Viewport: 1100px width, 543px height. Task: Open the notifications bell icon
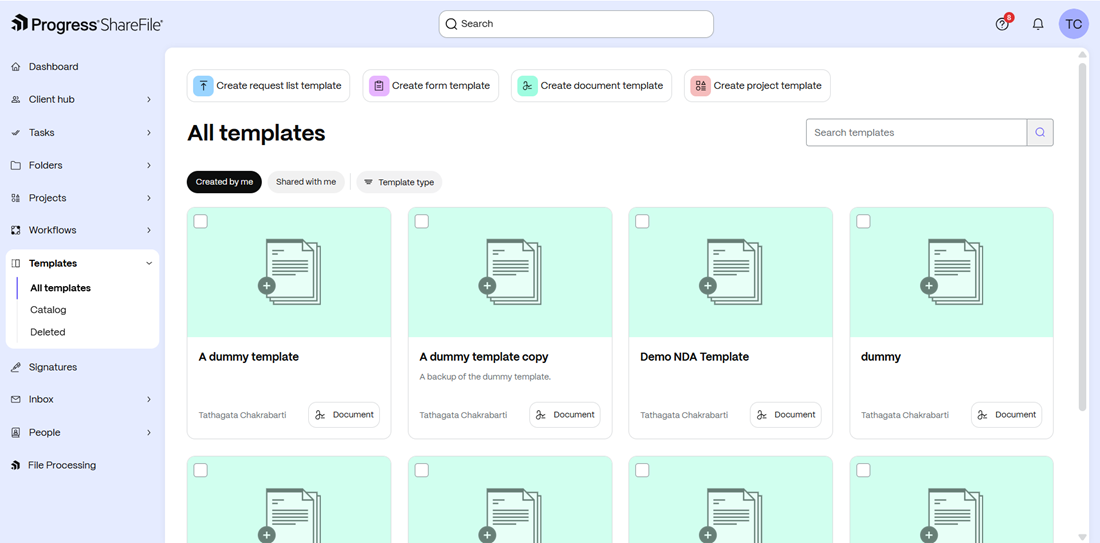1038,24
